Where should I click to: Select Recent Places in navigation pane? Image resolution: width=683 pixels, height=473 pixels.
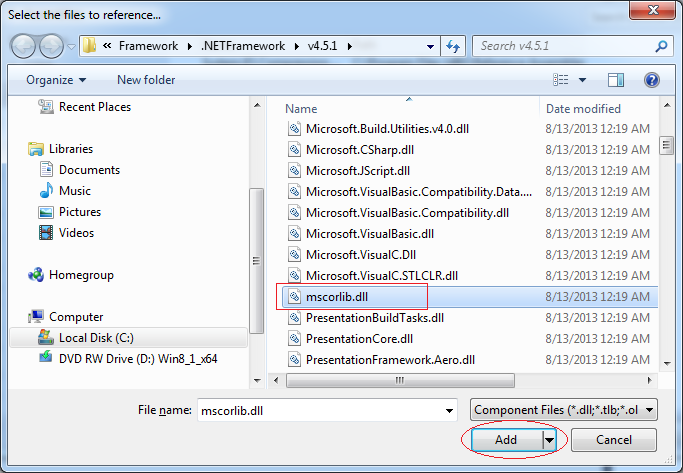click(x=85, y=107)
